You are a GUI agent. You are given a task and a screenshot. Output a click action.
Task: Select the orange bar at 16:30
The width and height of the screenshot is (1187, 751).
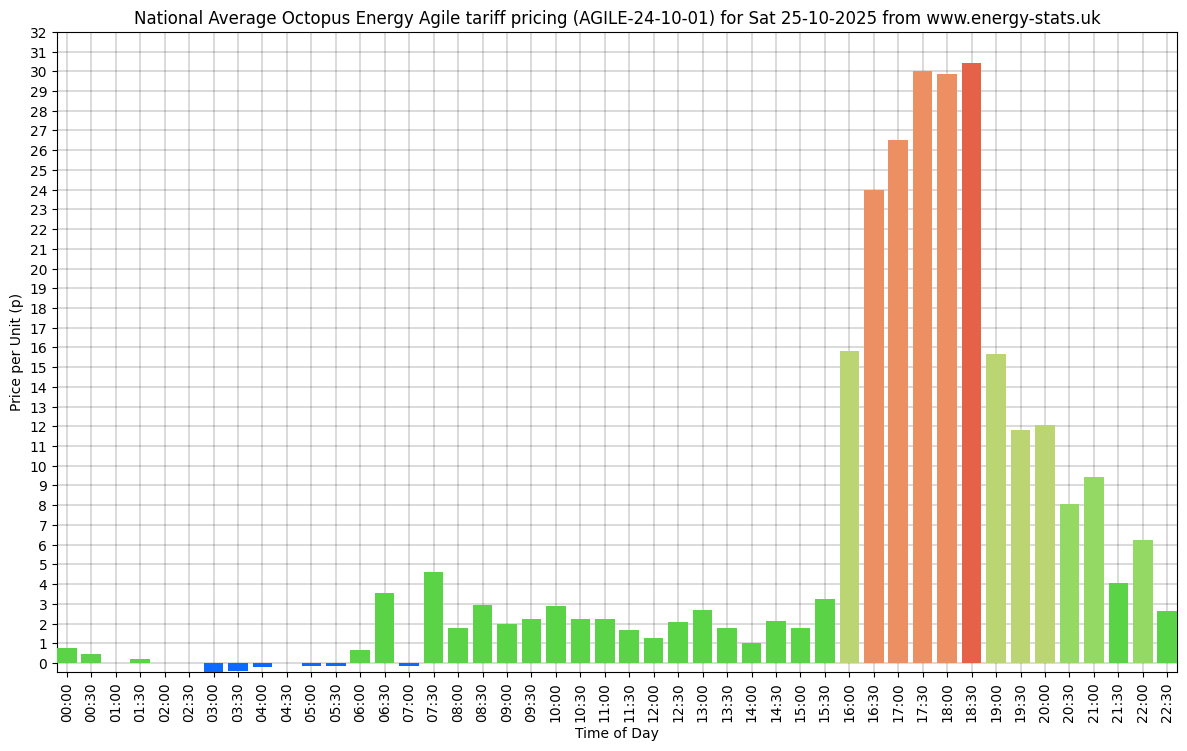click(874, 426)
